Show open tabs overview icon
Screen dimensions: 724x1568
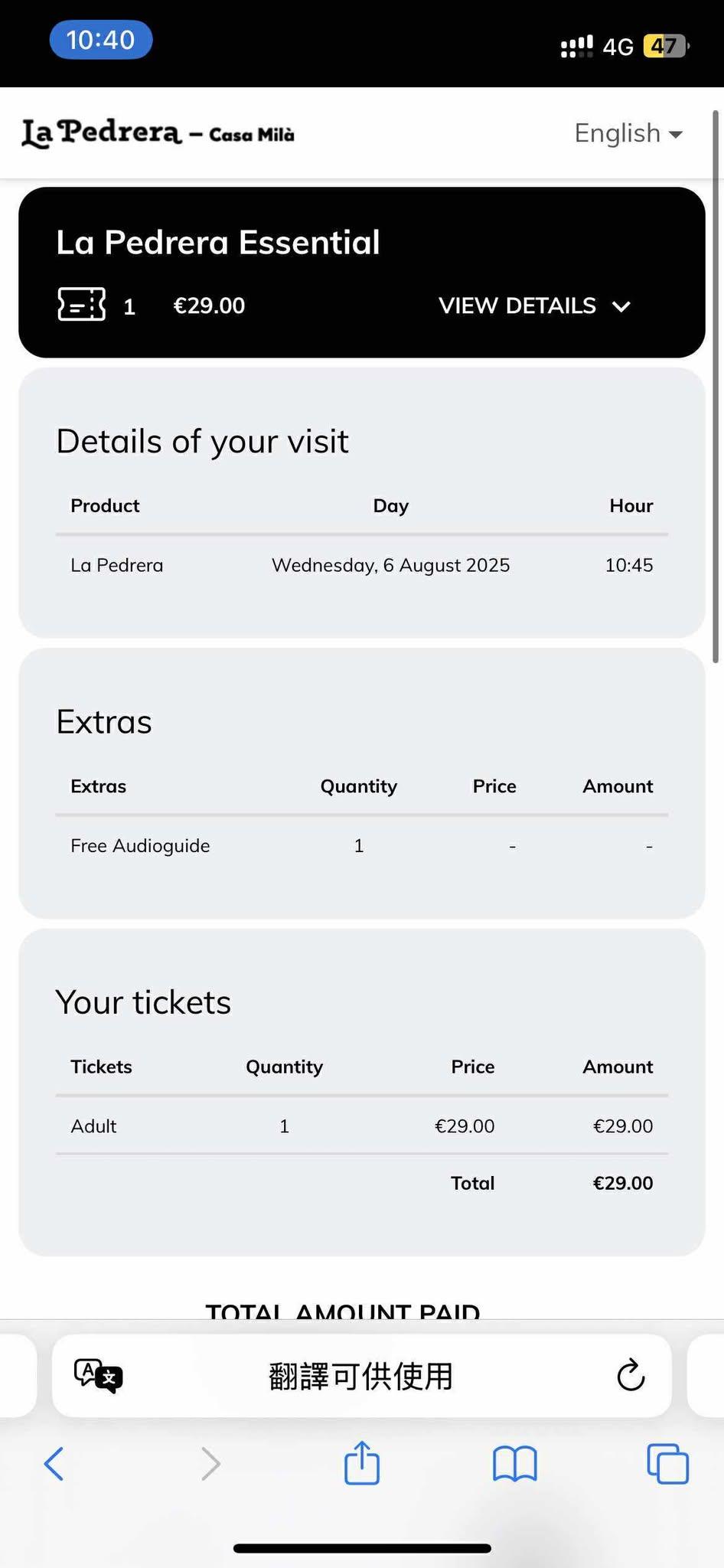667,1464
